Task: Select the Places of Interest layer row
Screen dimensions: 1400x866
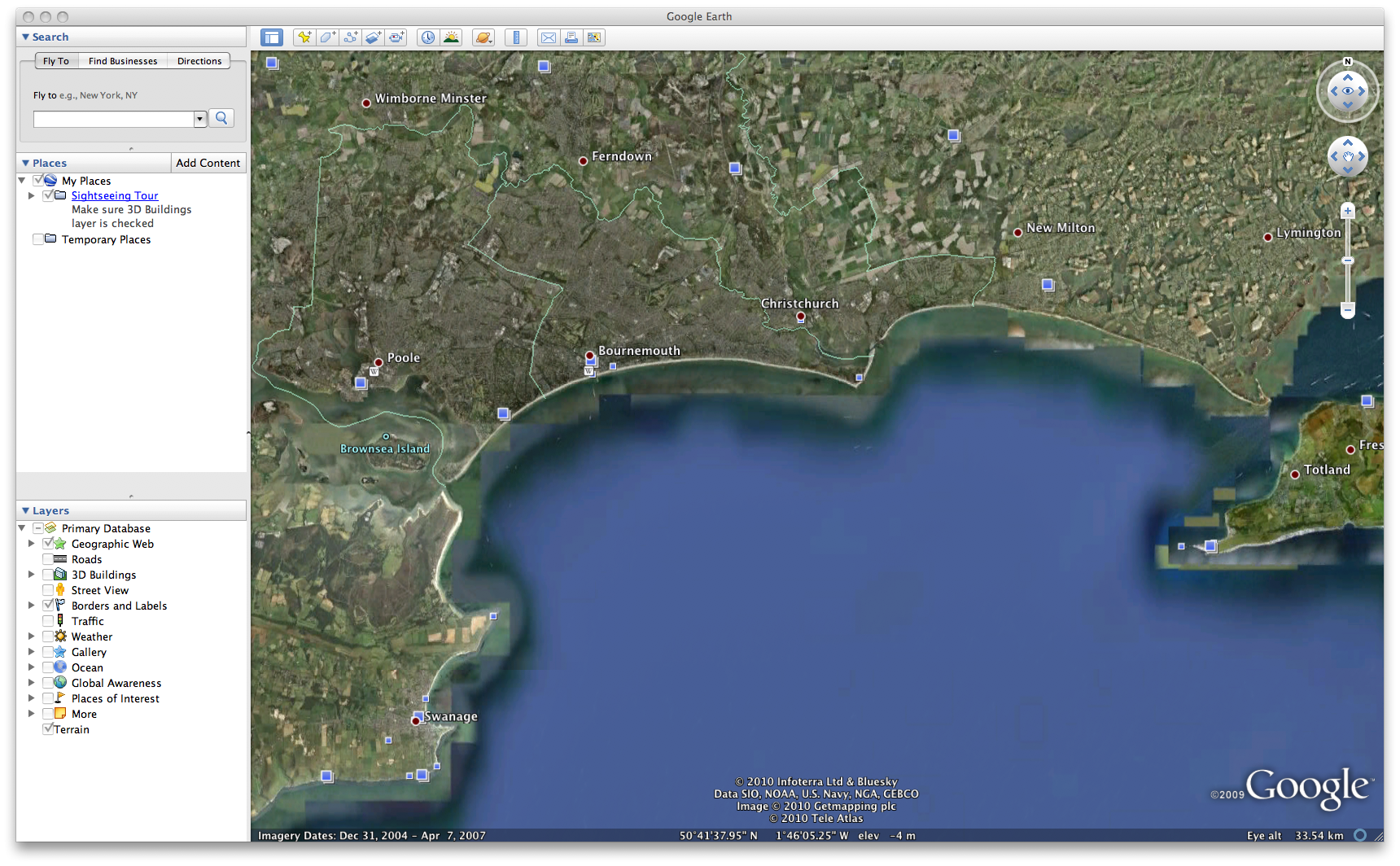Action: coord(116,698)
